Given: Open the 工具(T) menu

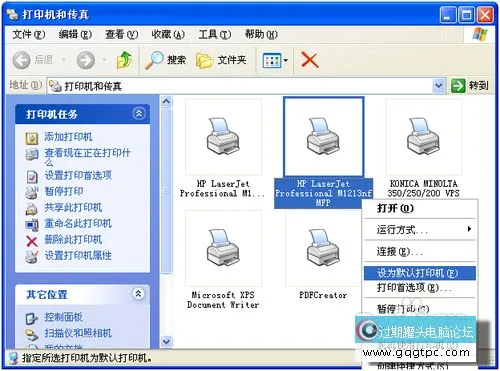Looking at the screenshot, I should point(214,34).
